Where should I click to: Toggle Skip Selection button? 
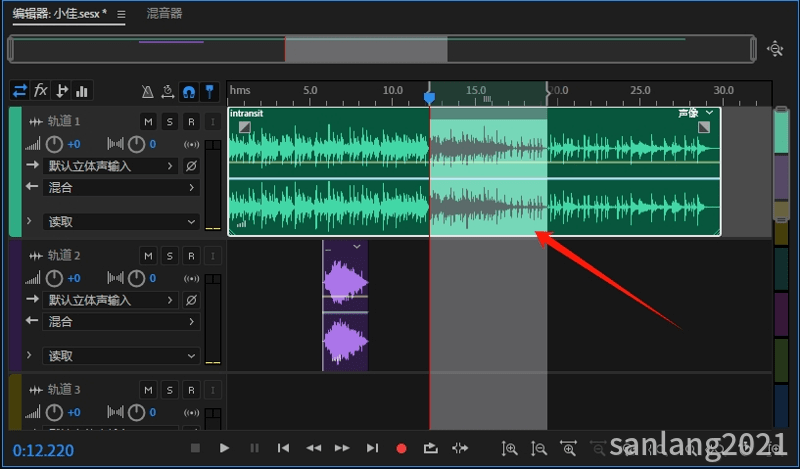click(460, 449)
